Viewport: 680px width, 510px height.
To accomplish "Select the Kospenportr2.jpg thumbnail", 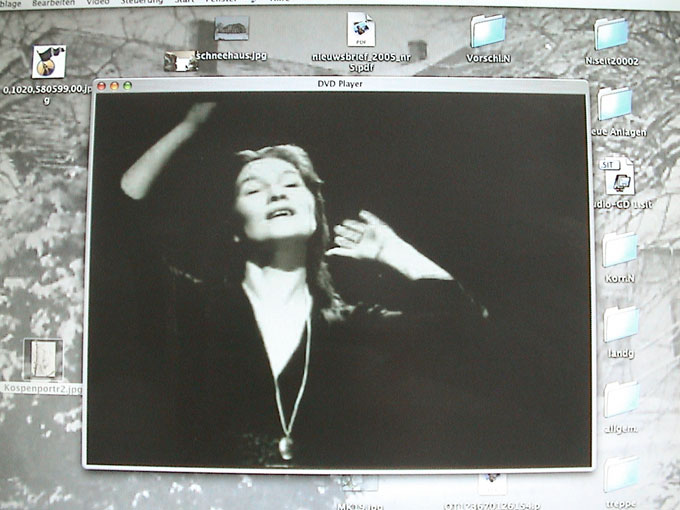I will click(42, 360).
